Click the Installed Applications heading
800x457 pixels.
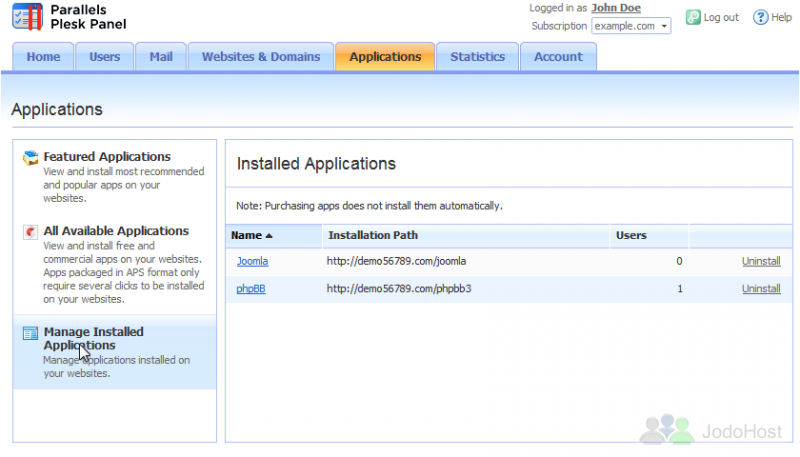316,164
